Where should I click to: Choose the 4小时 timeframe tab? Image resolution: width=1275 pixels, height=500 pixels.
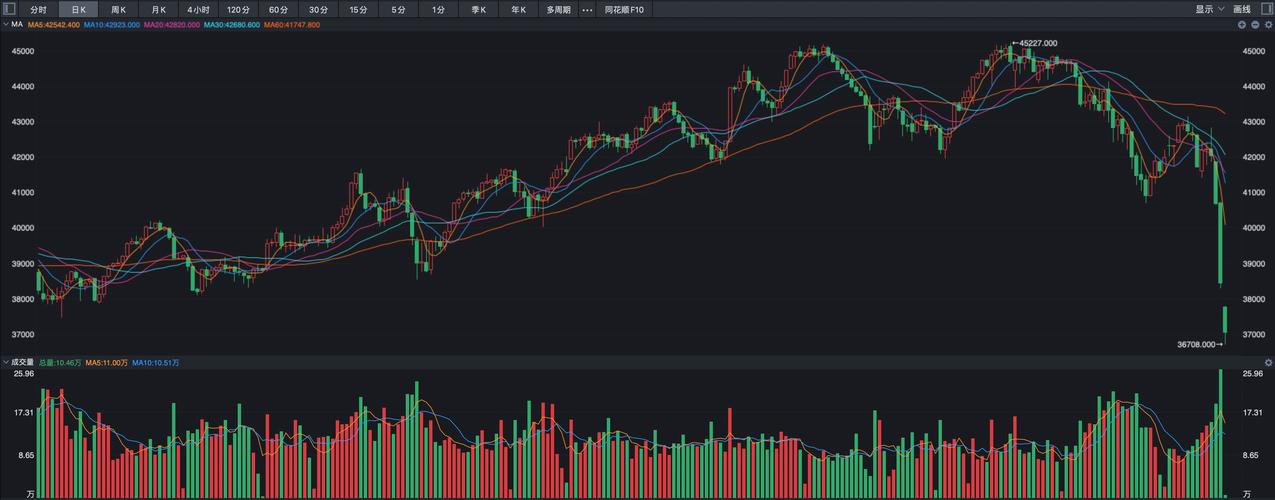coord(198,10)
